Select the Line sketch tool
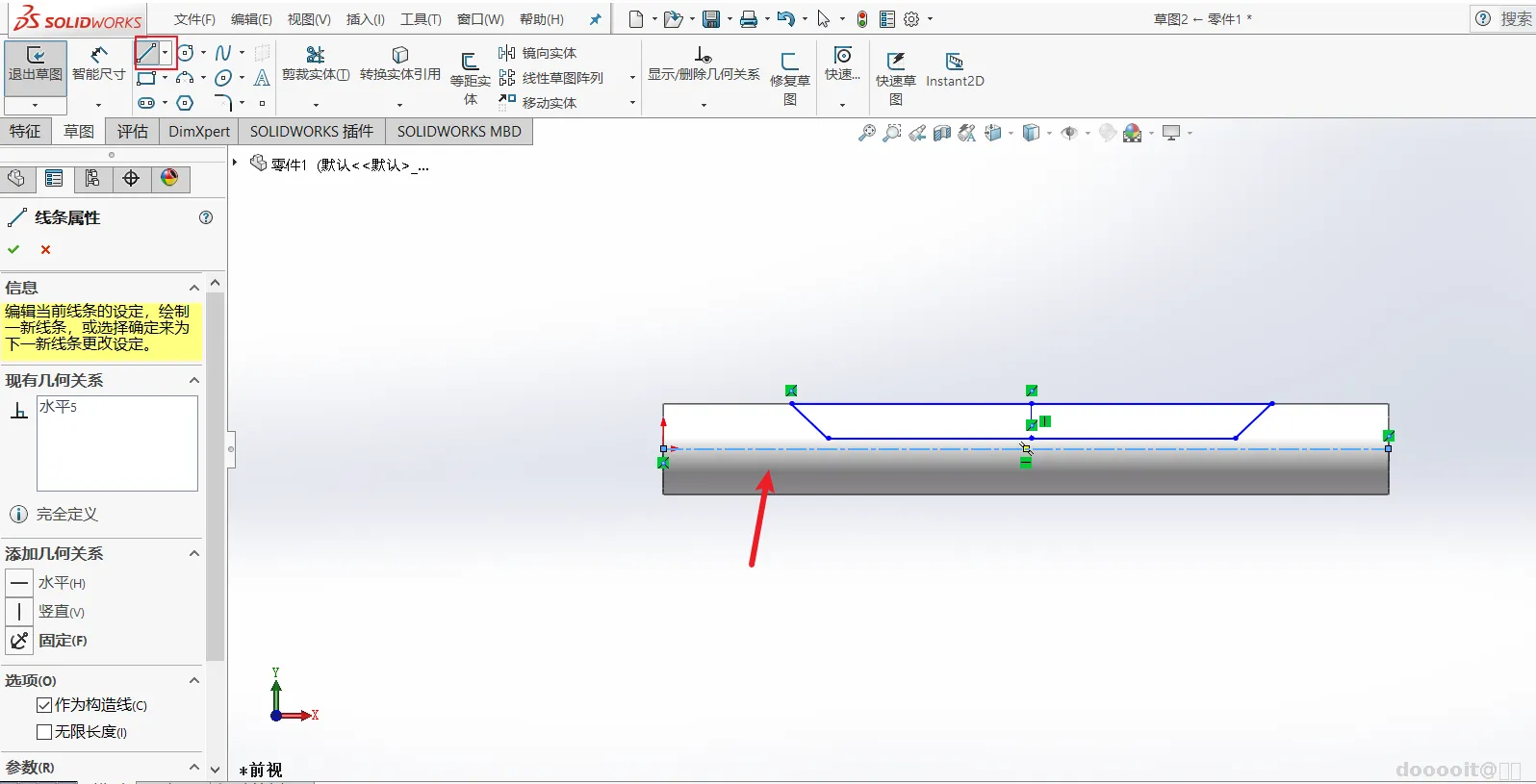The image size is (1536, 784). tap(147, 53)
